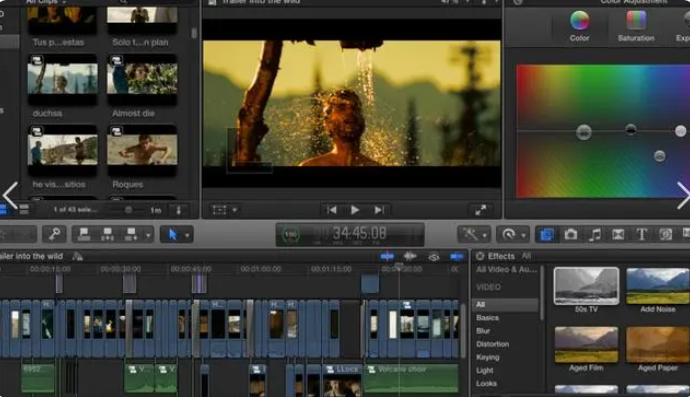
Task: Click the highlights color puck
Action: tap(680, 131)
